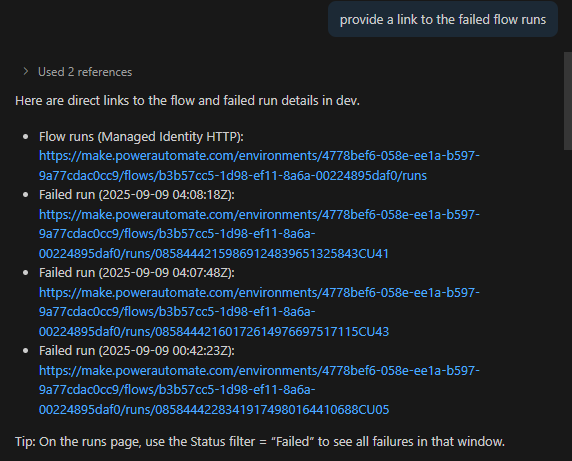Click the Tip about Status filter text
This screenshot has width=572, height=461.
260,441
